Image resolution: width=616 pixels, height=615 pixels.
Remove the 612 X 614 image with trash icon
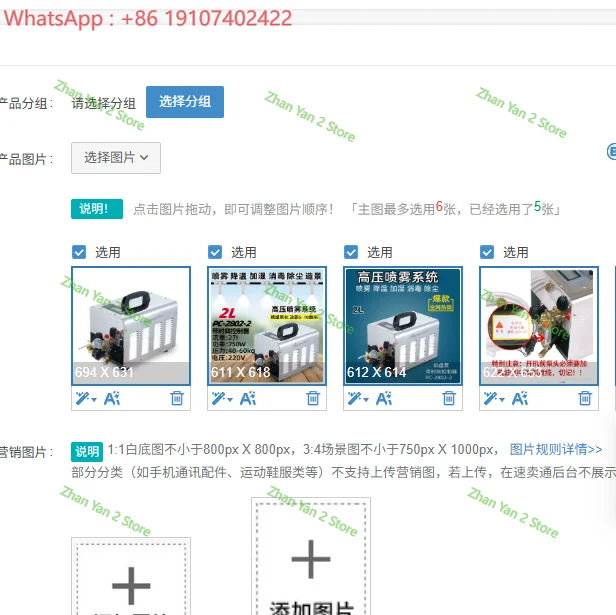coord(449,398)
